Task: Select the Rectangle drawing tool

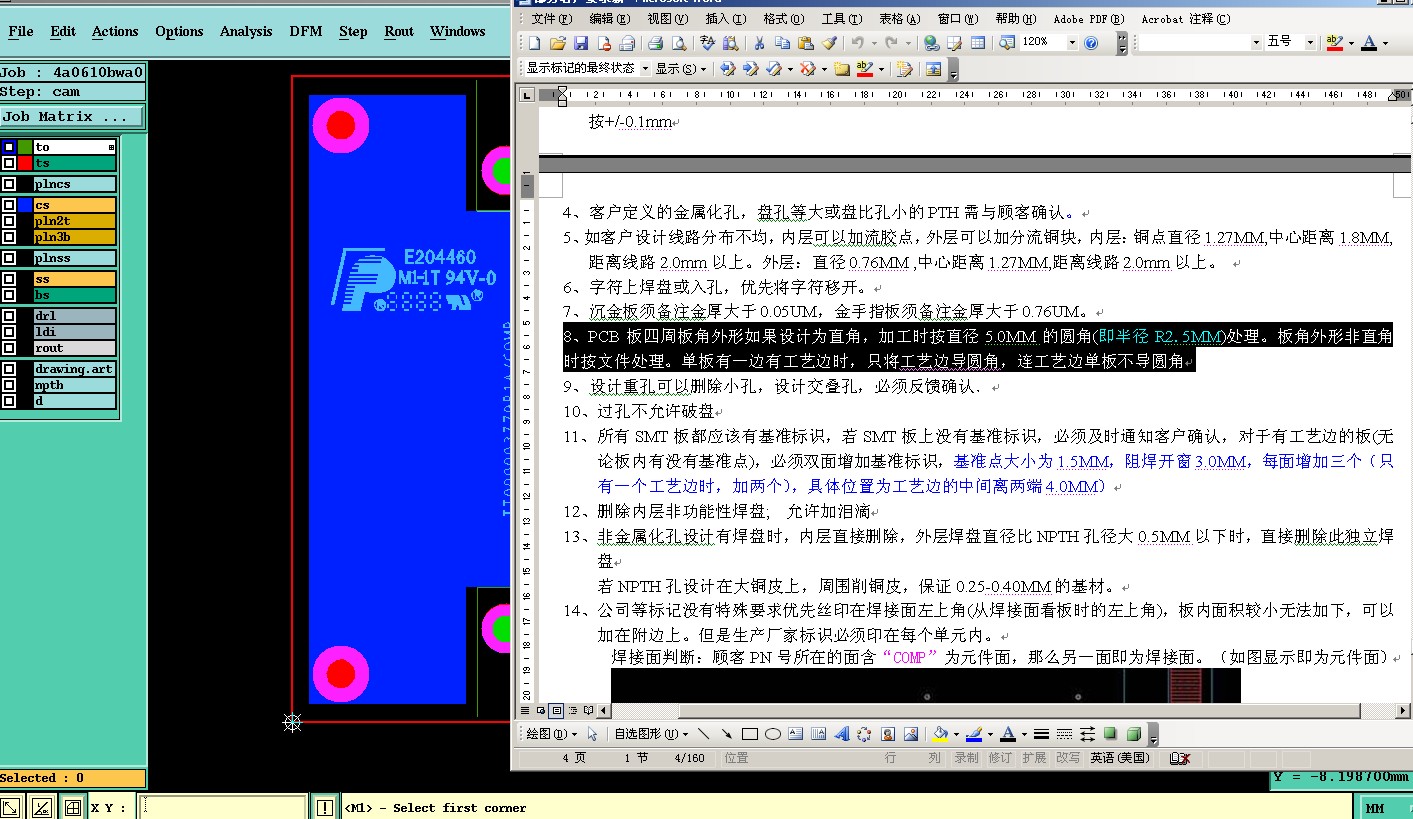Action: tap(750, 734)
